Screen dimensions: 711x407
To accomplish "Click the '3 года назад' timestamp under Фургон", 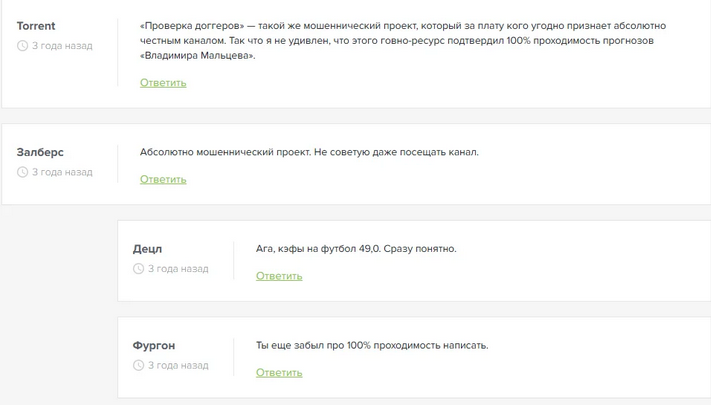I will [x=178, y=365].
